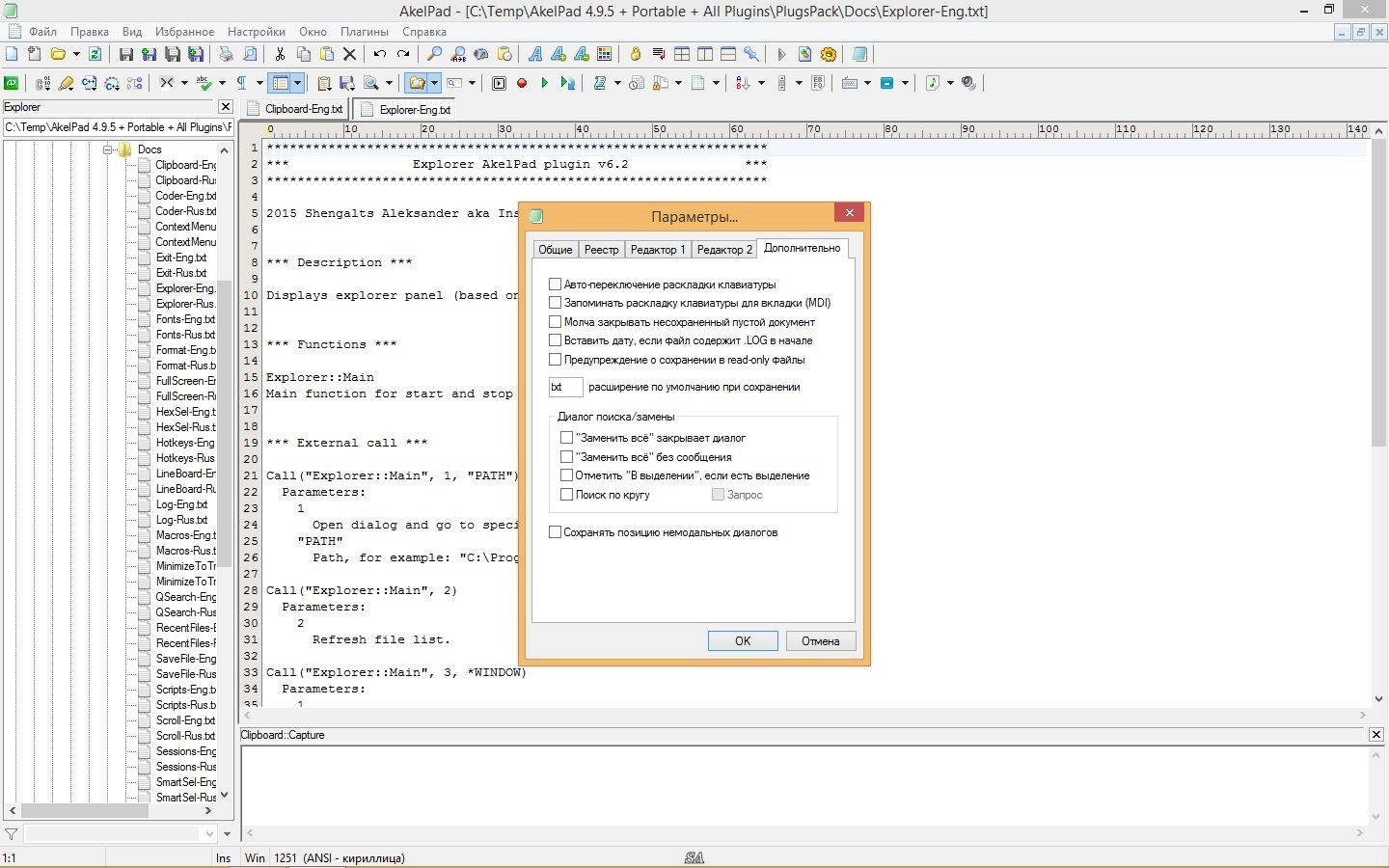Check "Сохранять позицию немодальных диалогов"
This screenshot has height=868, width=1389.
tap(555, 532)
